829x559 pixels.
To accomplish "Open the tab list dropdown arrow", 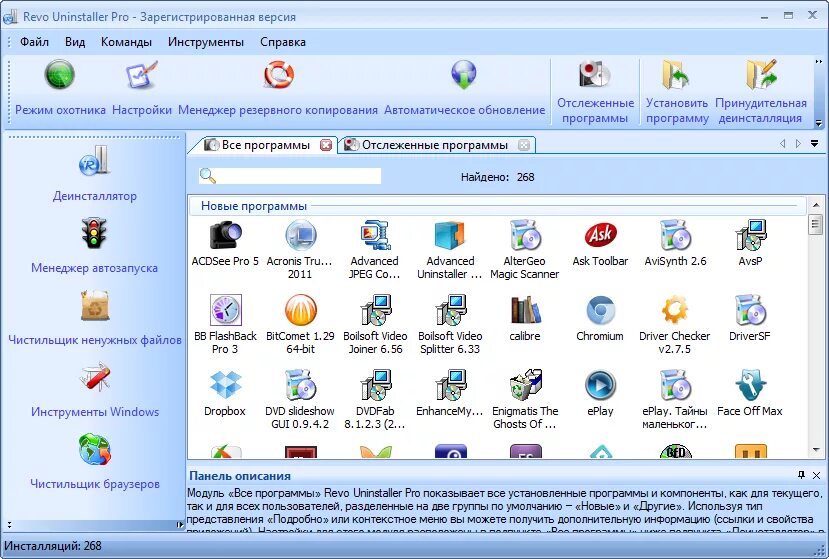I will 814,143.
